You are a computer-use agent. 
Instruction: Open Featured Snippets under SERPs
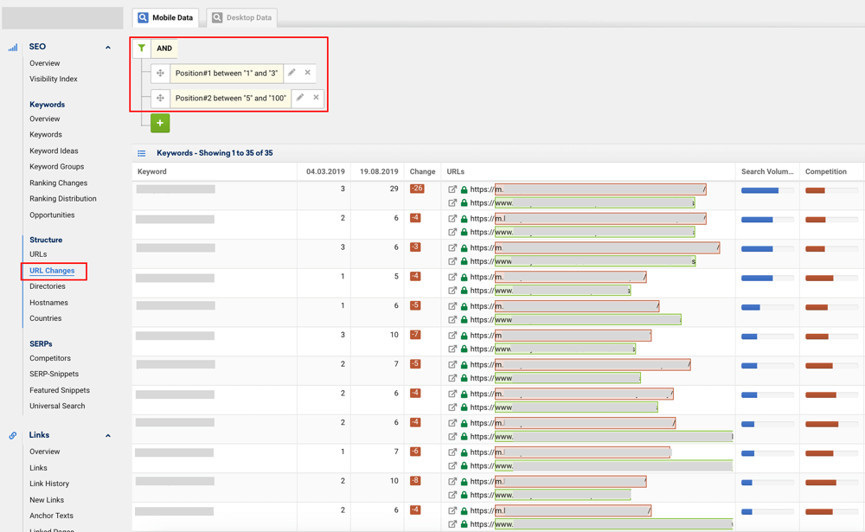click(59, 390)
